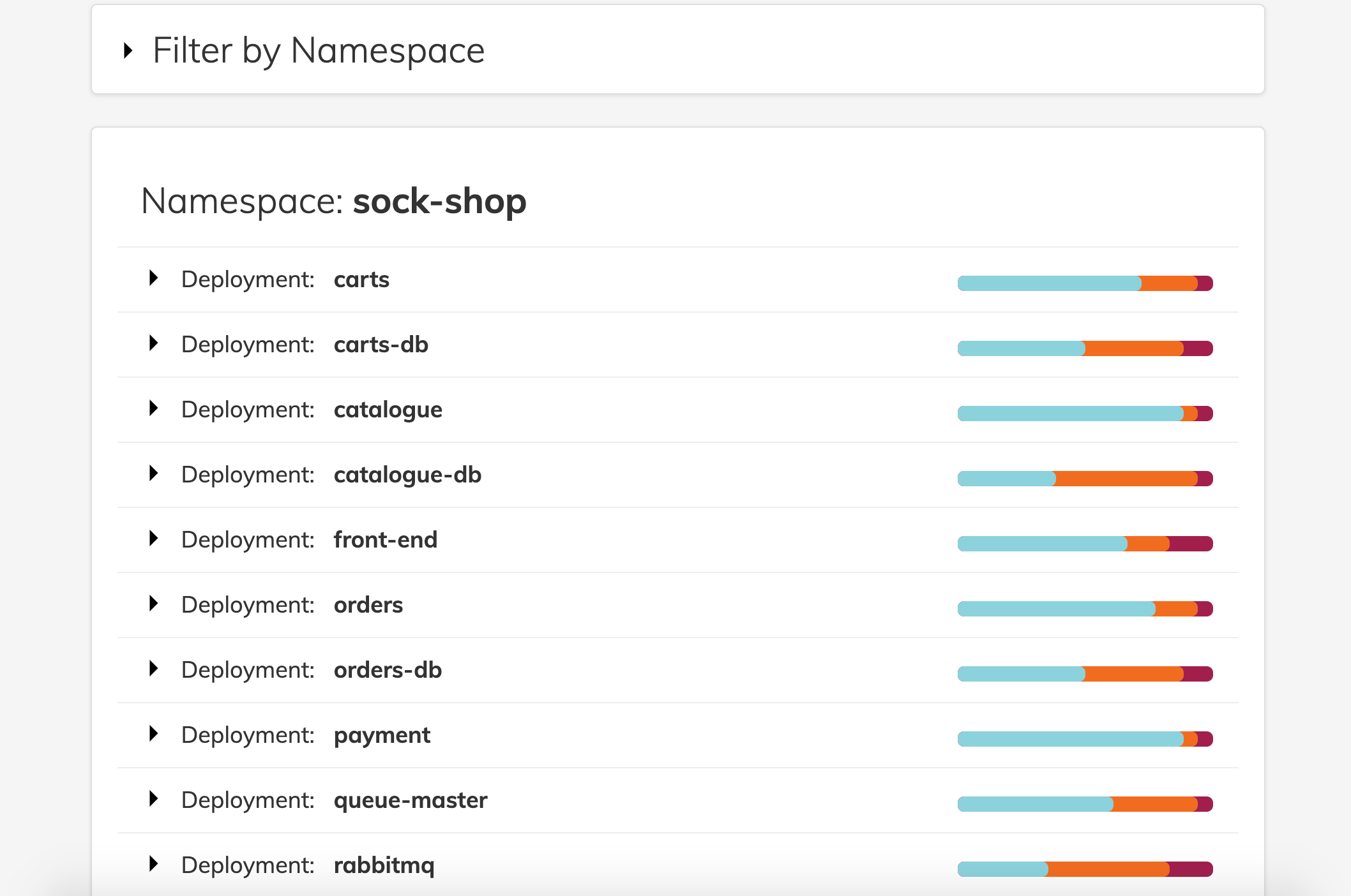Viewport: 1351px width, 896px height.
Task: Open orders-db deployment disclosure arrow
Action: [153, 668]
